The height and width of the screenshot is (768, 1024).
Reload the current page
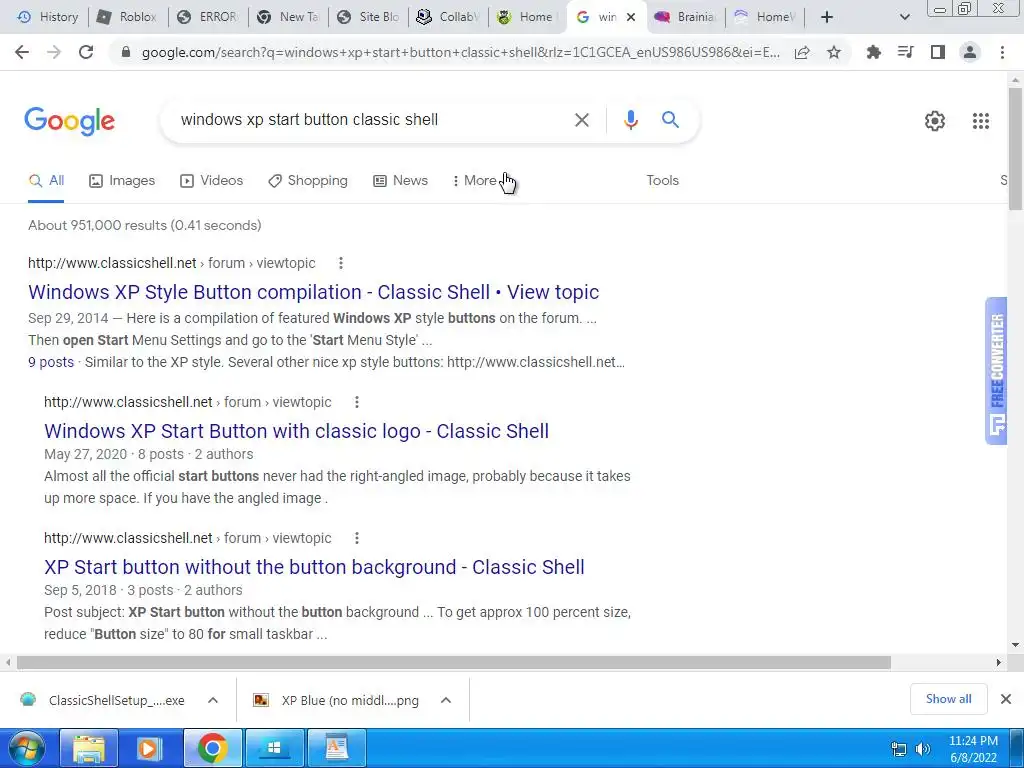click(x=86, y=52)
